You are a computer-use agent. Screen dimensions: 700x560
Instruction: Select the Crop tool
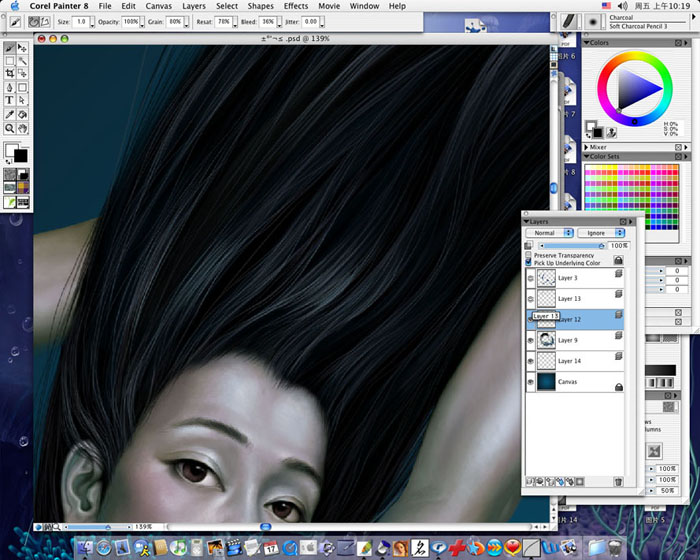(10, 73)
